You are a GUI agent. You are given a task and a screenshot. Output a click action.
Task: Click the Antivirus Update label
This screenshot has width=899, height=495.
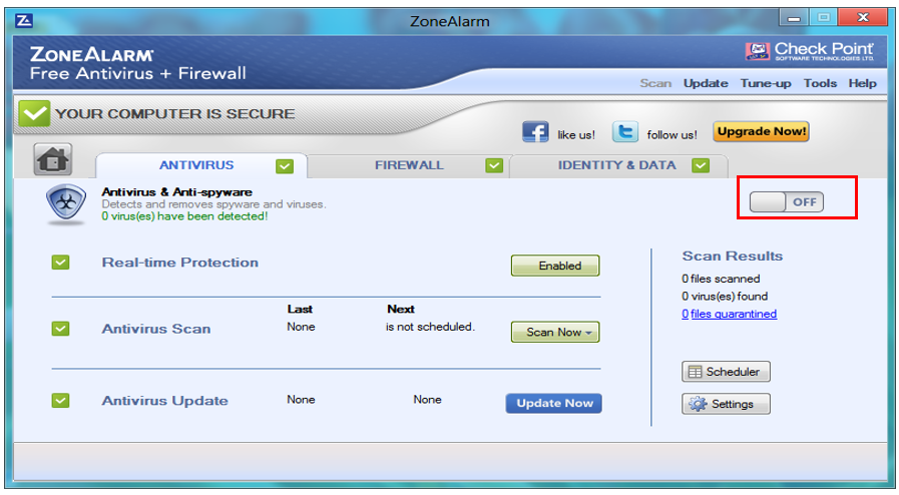point(165,400)
